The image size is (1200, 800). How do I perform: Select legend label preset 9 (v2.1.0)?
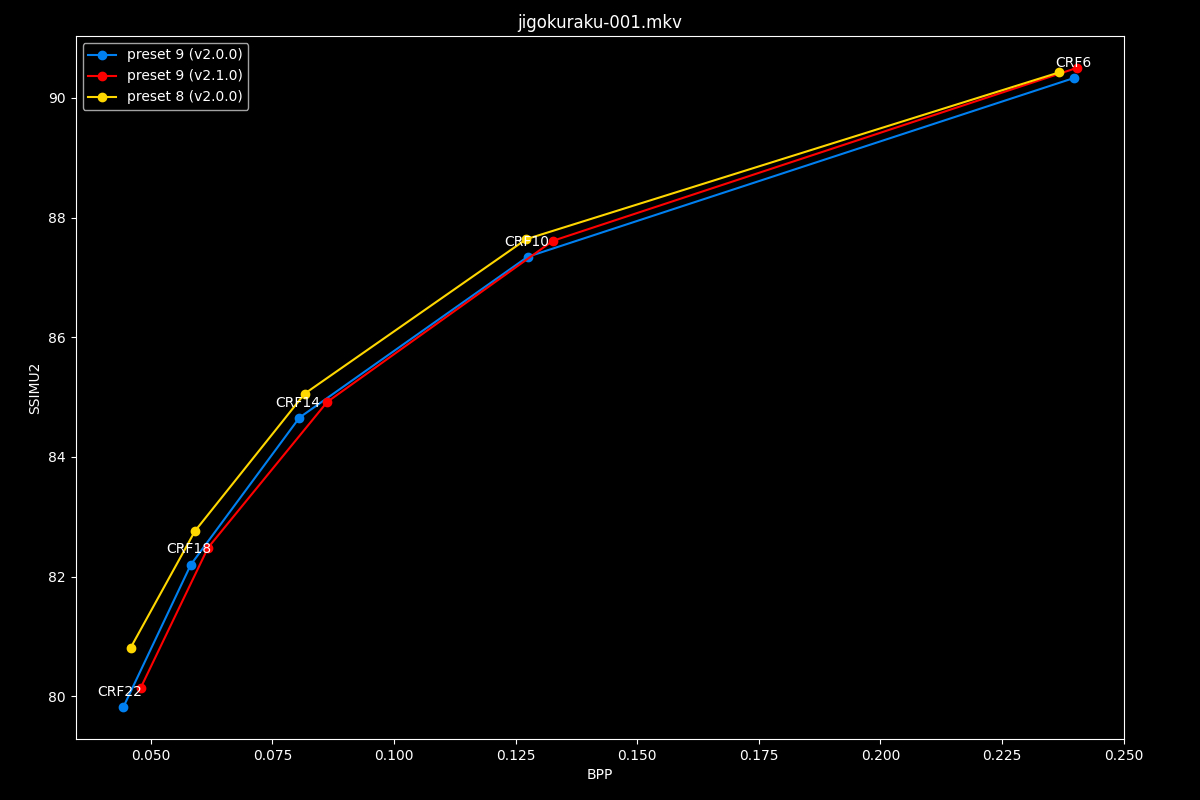tap(184, 76)
